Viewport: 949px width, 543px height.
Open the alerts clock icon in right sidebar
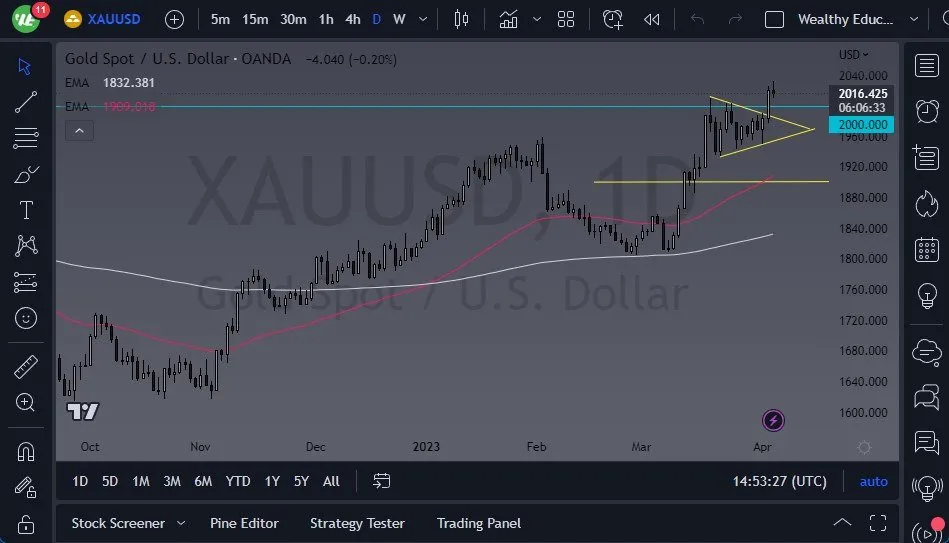pyautogui.click(x=927, y=111)
